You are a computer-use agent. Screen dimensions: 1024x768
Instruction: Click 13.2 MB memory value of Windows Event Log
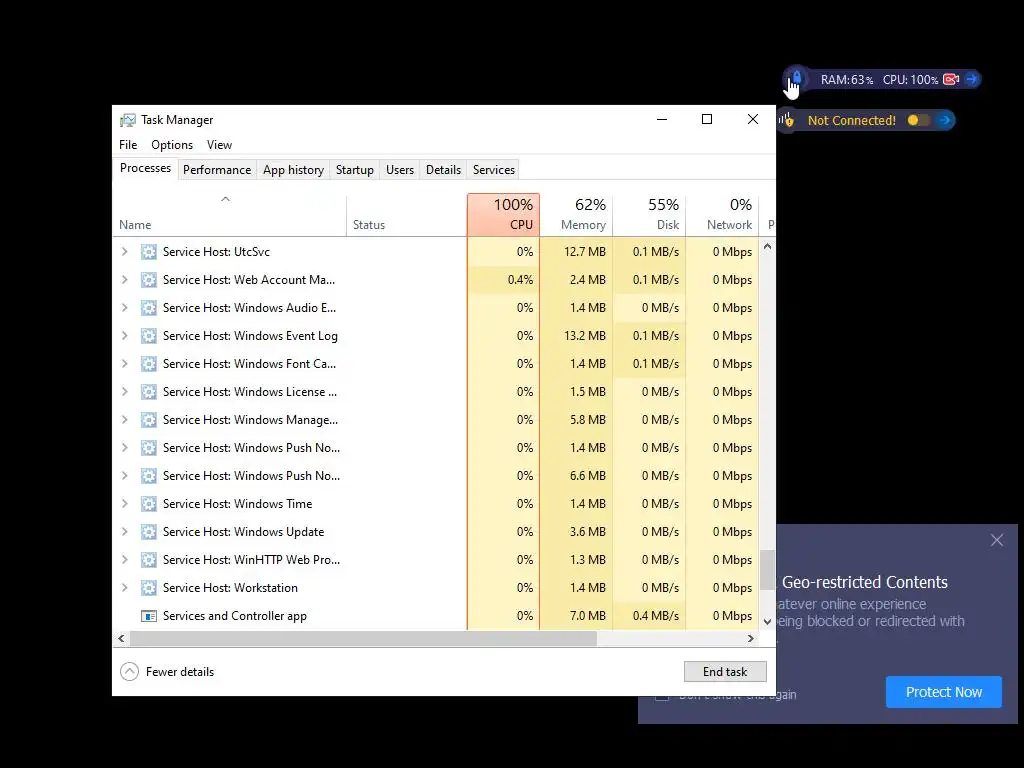584,336
